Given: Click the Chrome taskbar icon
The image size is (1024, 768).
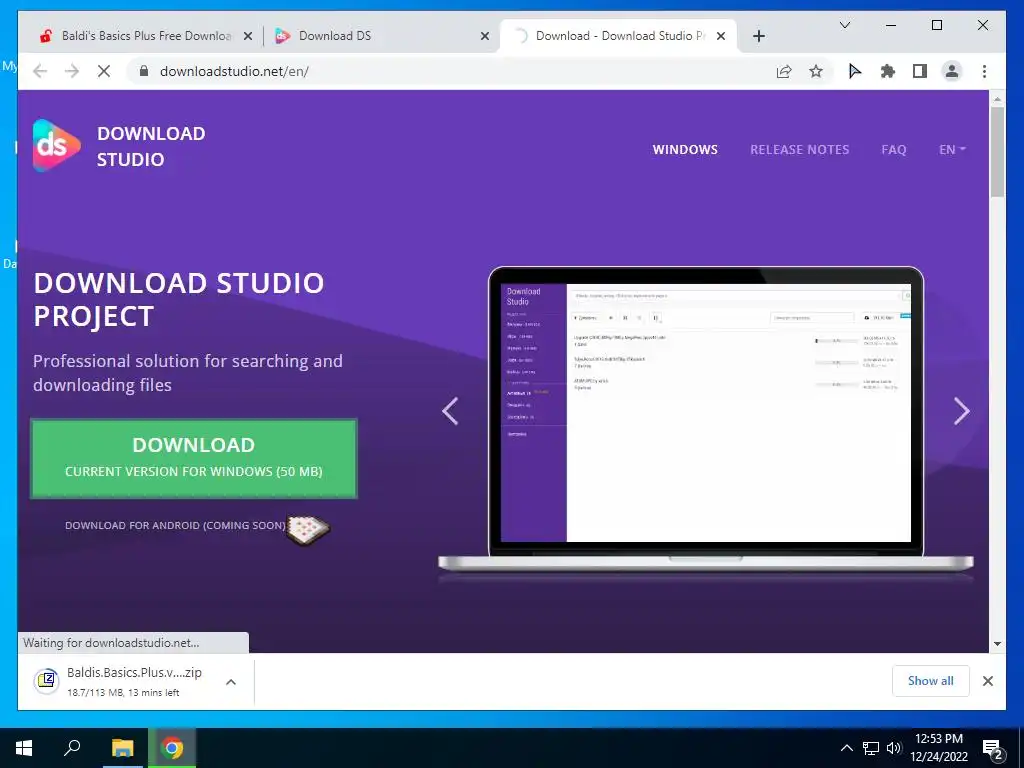Looking at the screenshot, I should click(x=172, y=748).
